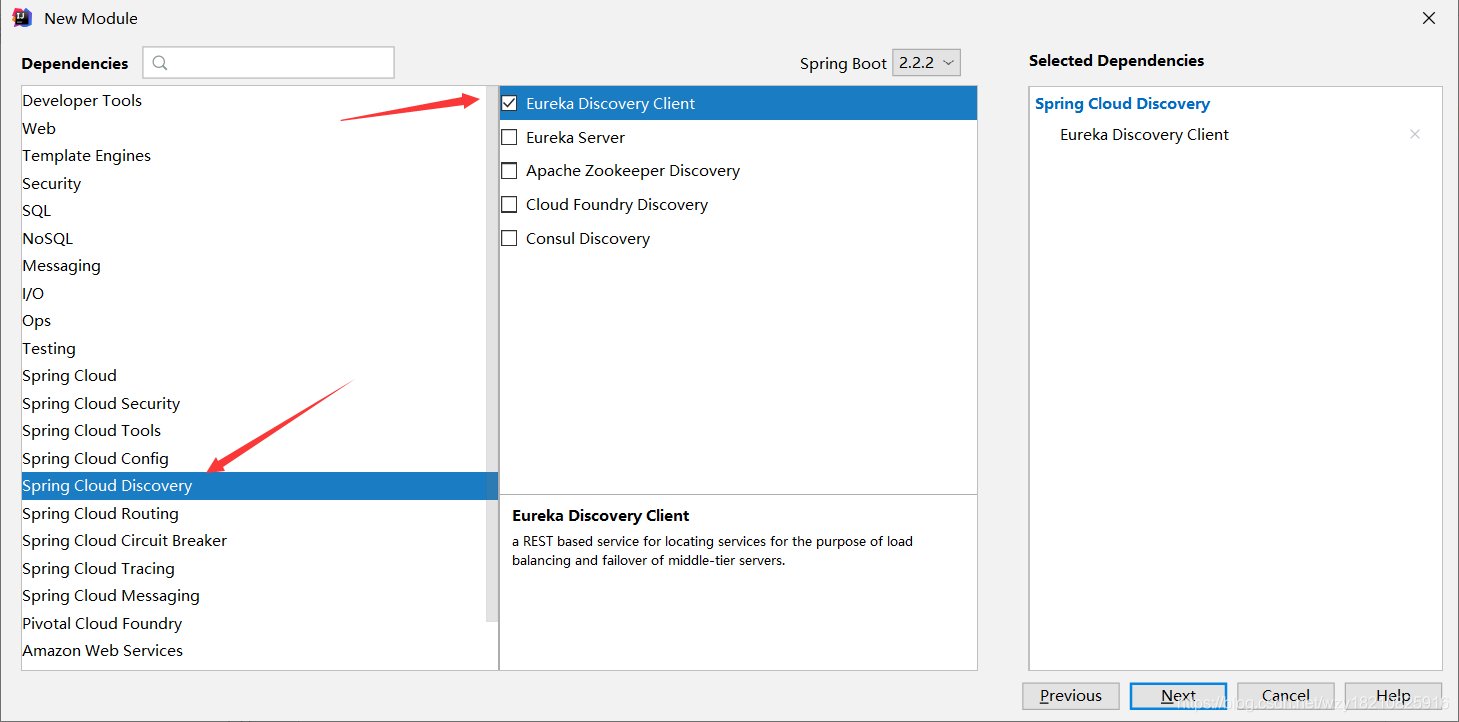Click the Eureka Server label text
Image resolution: width=1459 pixels, height=722 pixels.
point(575,137)
